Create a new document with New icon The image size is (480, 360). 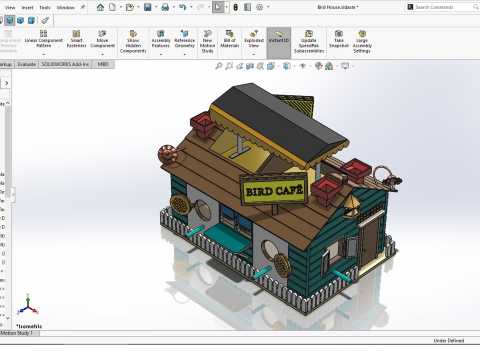pyautogui.click(x=112, y=7)
